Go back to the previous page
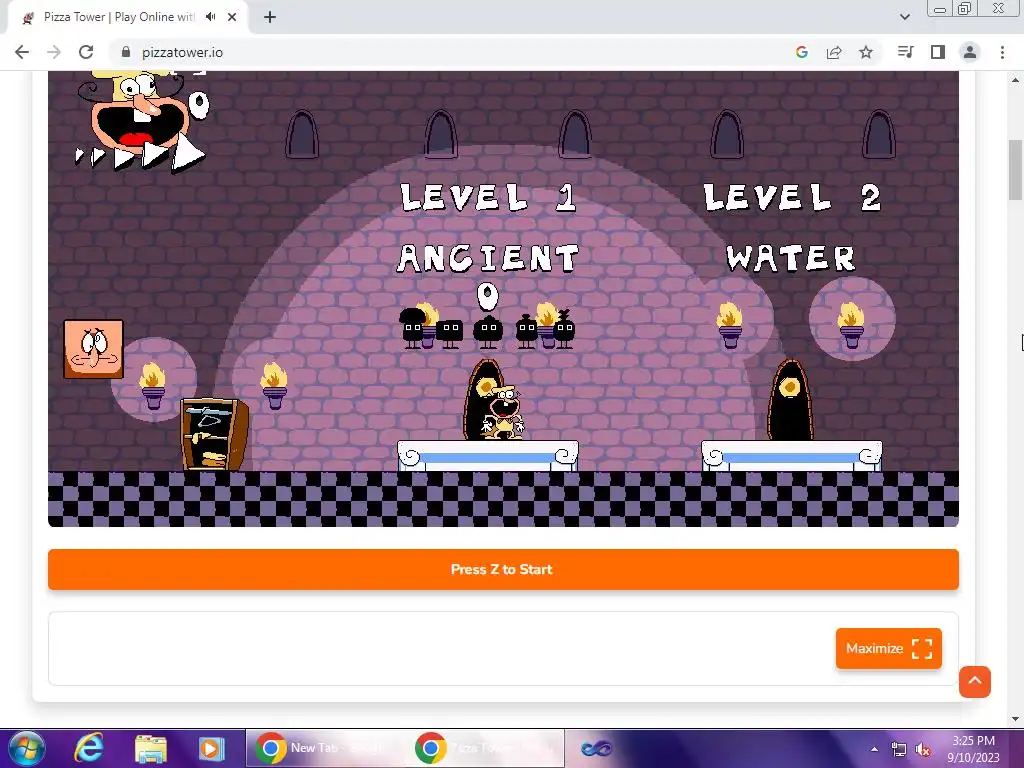Viewport: 1024px width, 768px height. pyautogui.click(x=22, y=52)
